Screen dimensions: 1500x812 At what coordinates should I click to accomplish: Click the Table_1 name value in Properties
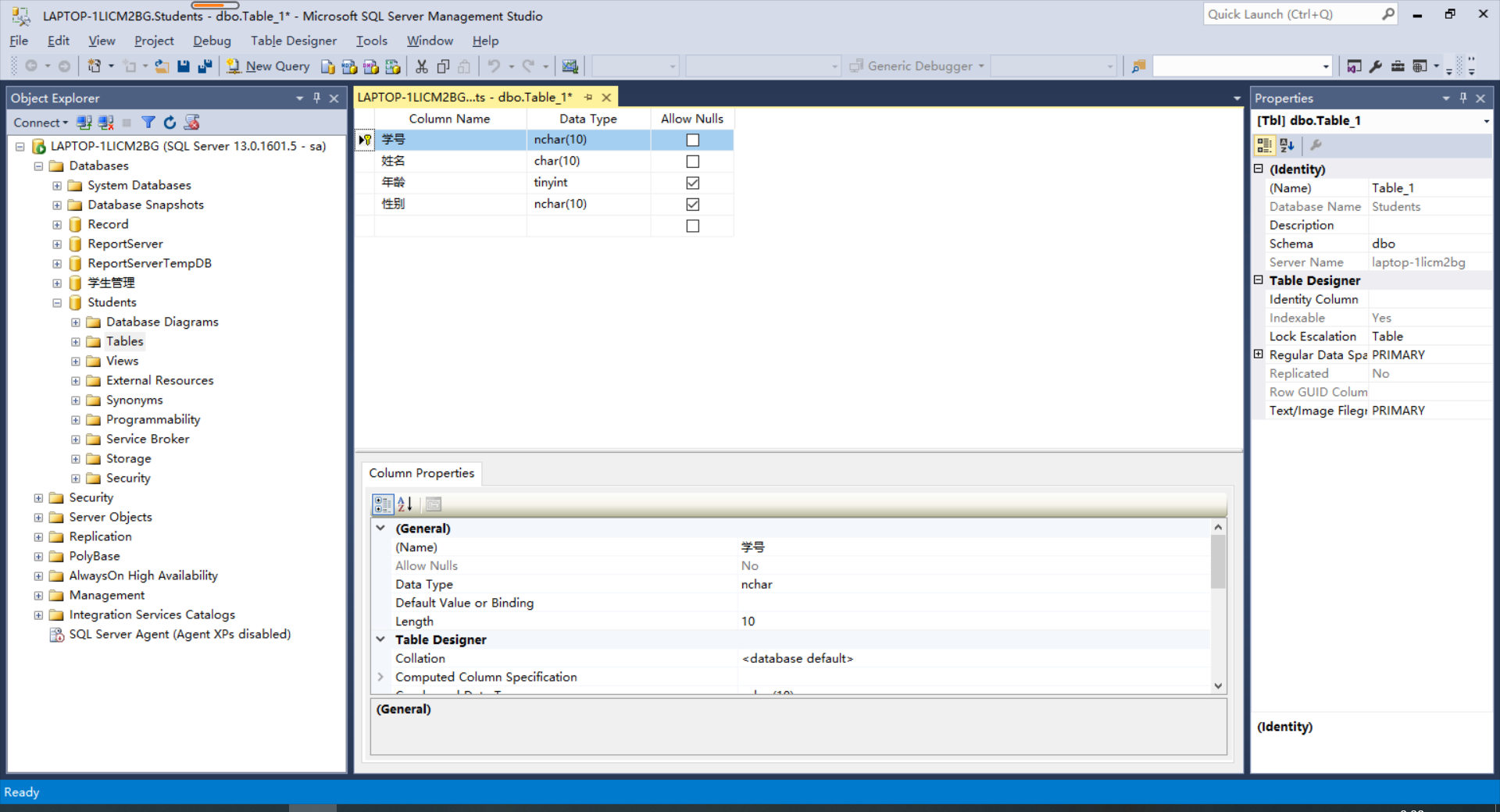[1430, 188]
